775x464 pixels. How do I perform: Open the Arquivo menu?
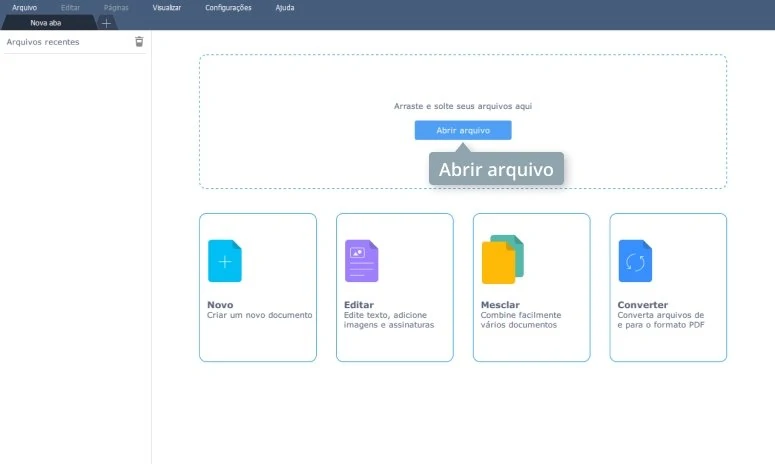pyautogui.click(x=24, y=7)
